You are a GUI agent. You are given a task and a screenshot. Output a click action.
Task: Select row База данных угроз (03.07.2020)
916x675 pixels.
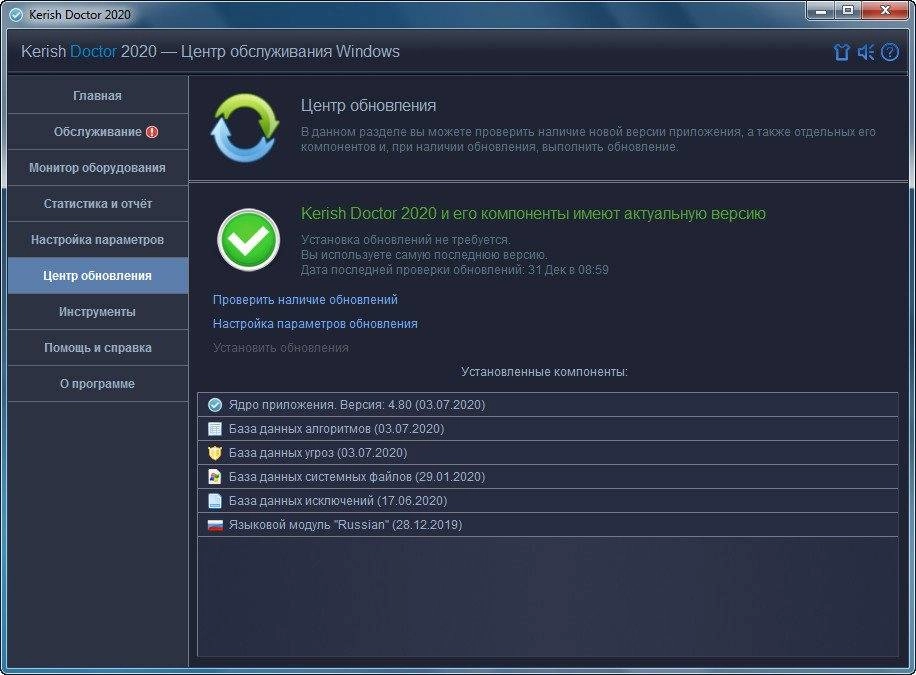pos(547,453)
